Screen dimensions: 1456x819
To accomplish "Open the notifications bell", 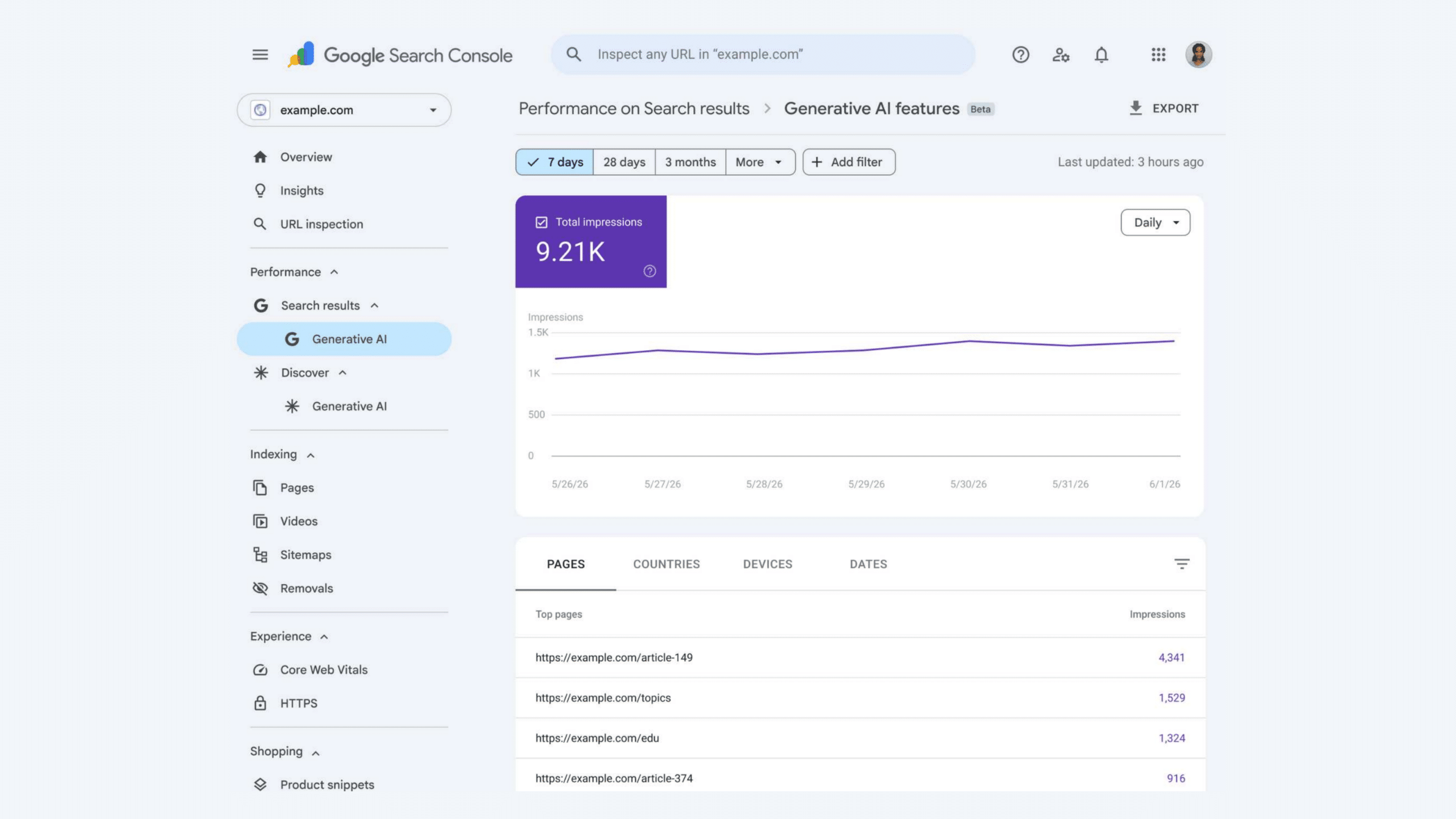I will [x=1102, y=55].
